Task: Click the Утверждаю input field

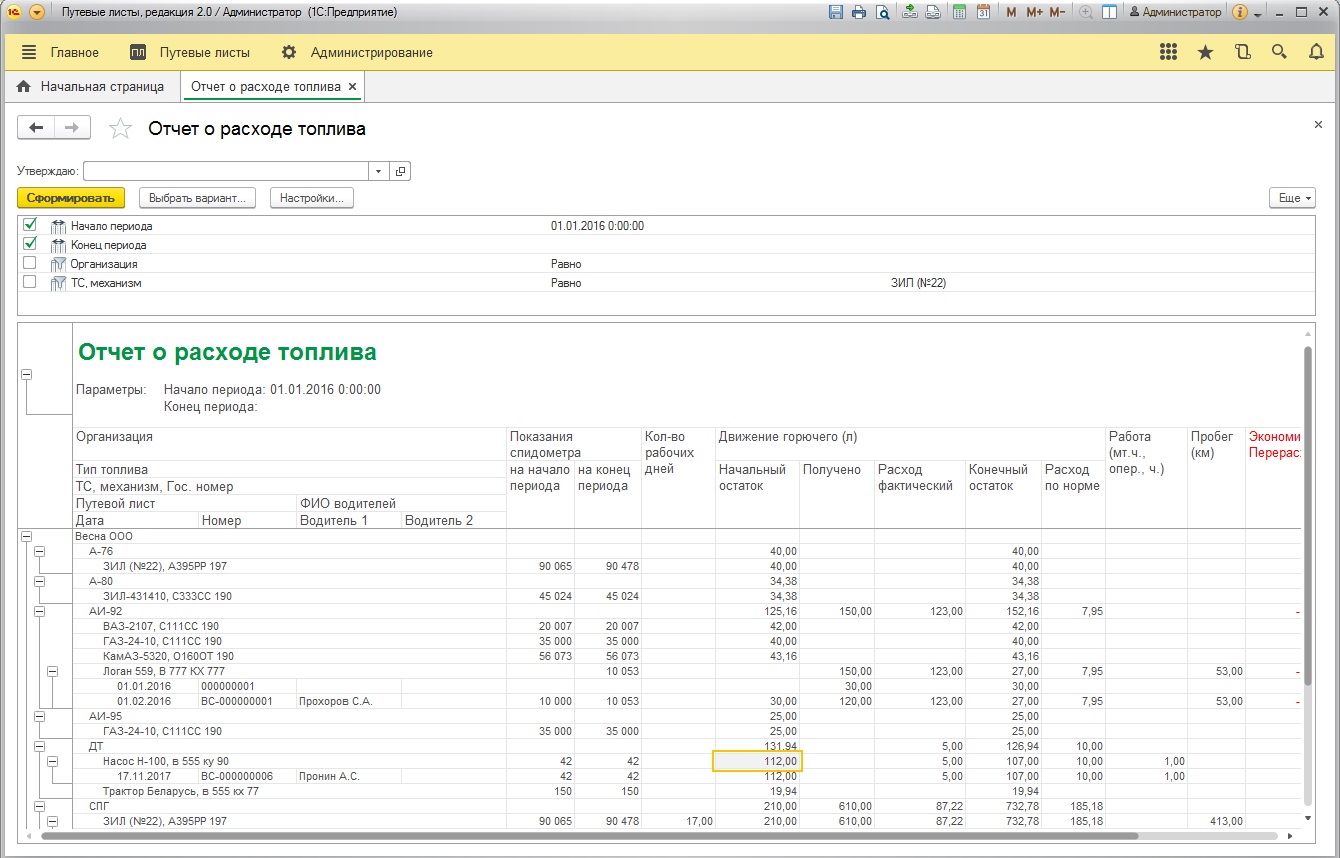Action: pos(226,171)
